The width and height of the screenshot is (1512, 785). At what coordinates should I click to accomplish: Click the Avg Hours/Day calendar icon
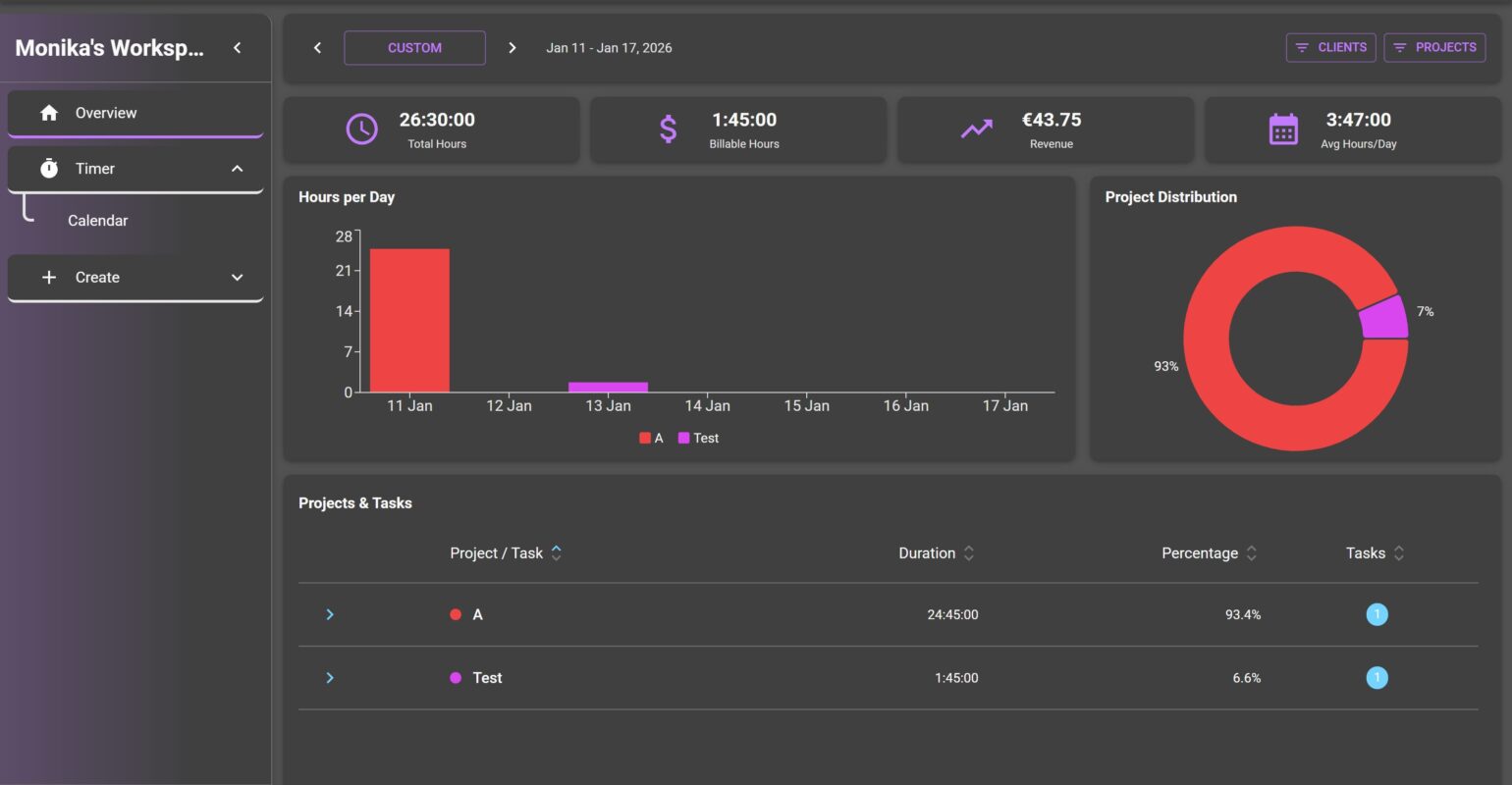pos(1282,130)
